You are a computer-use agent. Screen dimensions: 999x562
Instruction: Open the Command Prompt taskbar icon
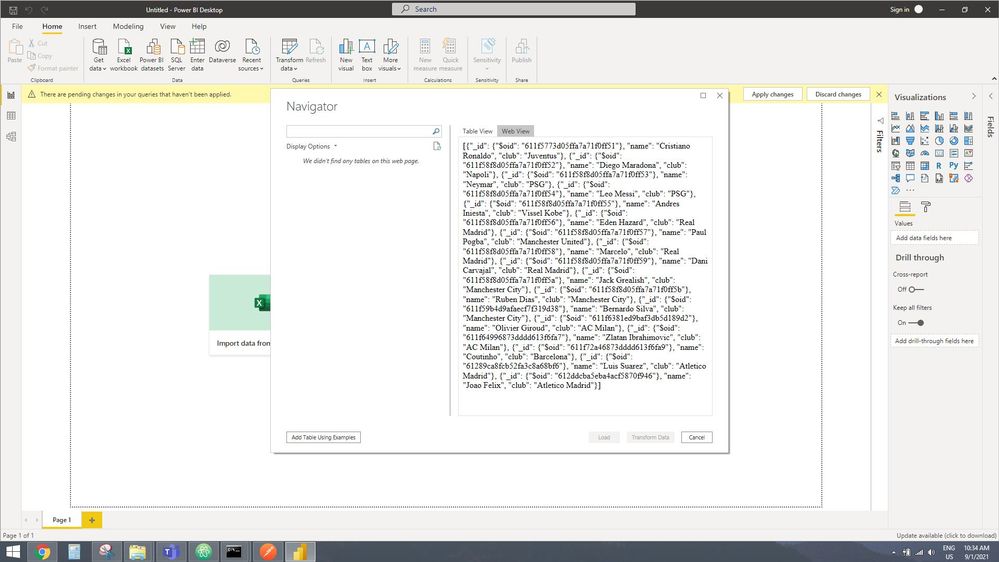pyautogui.click(x=234, y=552)
